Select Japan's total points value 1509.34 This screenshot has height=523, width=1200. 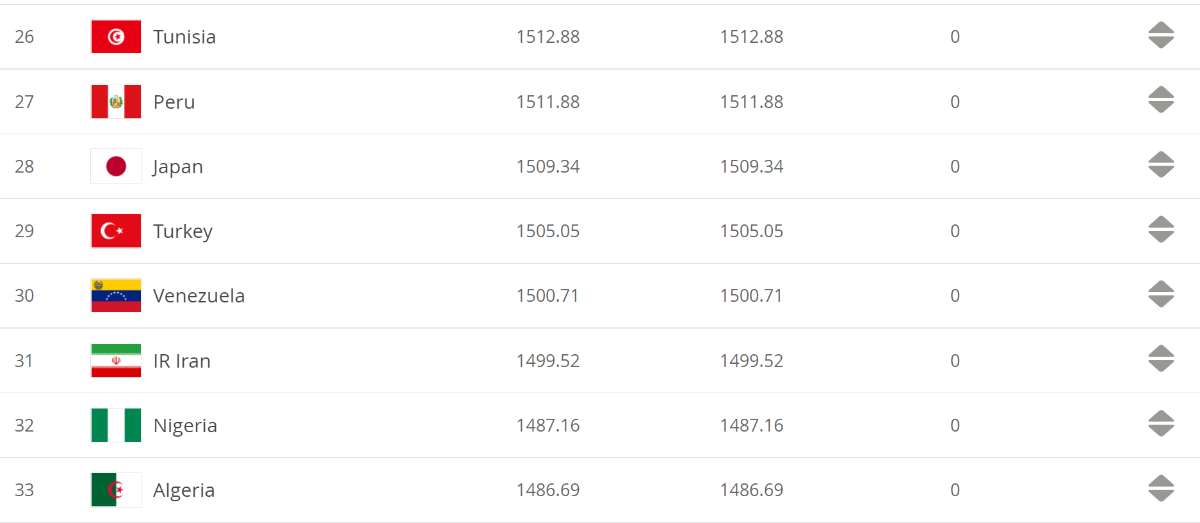[548, 166]
